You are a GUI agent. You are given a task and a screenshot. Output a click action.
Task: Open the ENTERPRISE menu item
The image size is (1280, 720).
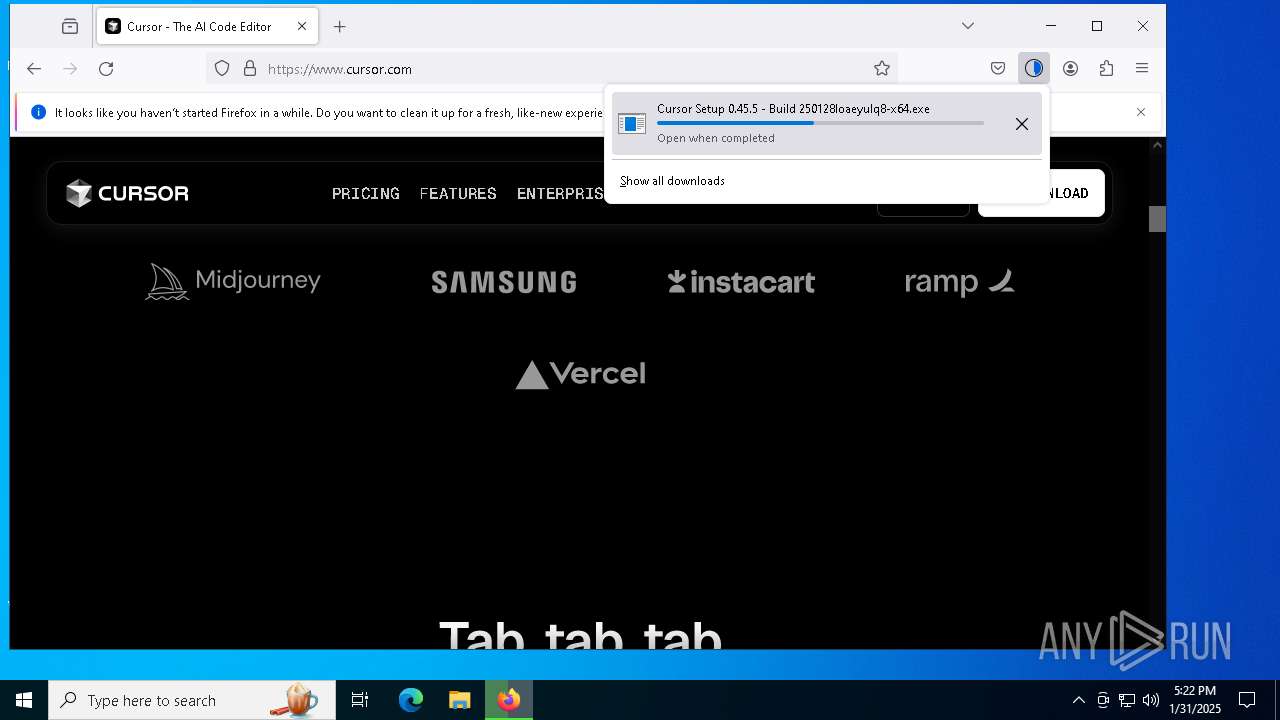(x=560, y=194)
